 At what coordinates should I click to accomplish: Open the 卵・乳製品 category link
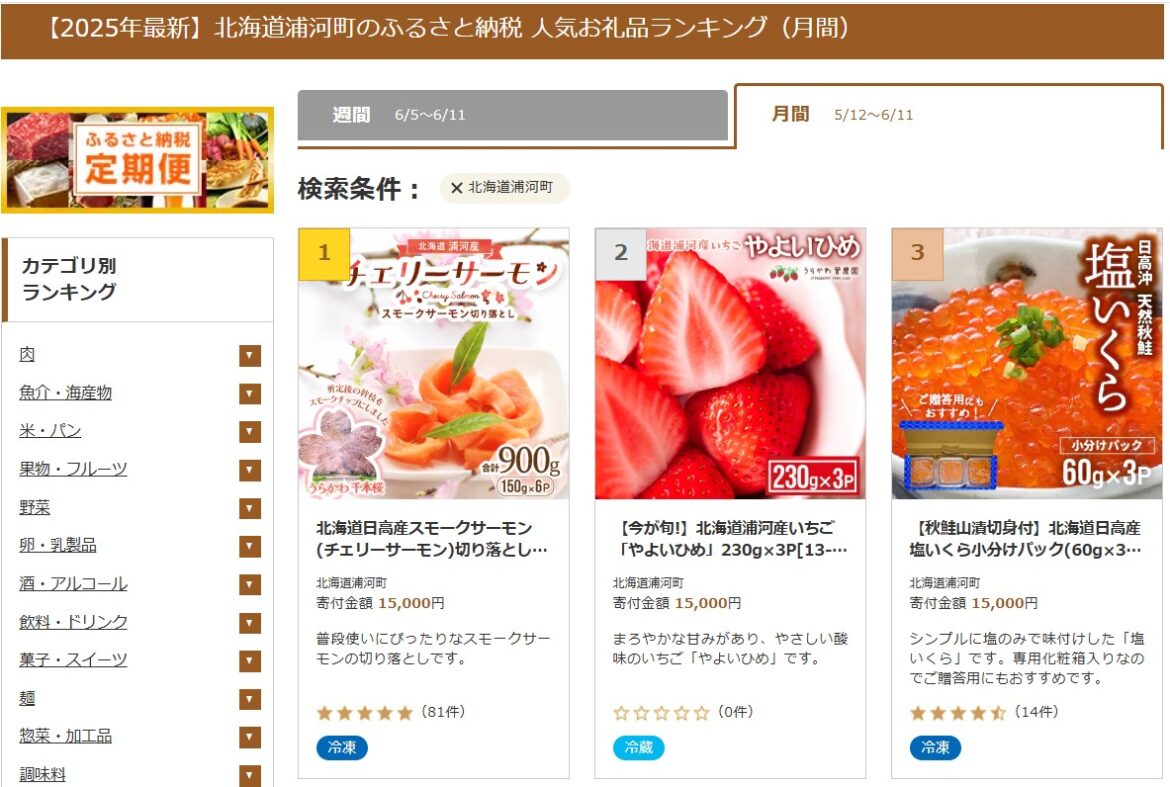(x=57, y=545)
